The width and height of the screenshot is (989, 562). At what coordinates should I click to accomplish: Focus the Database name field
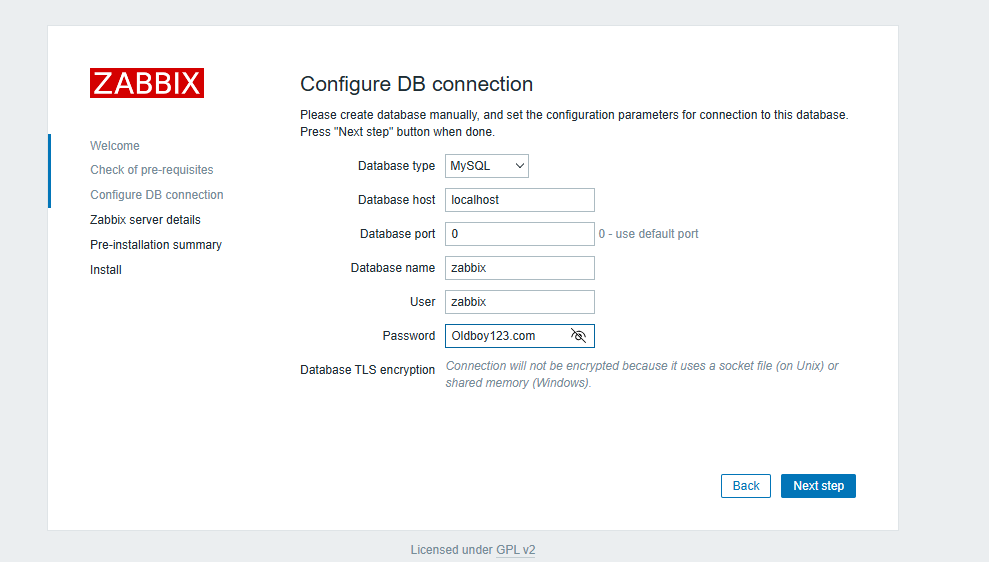(520, 268)
